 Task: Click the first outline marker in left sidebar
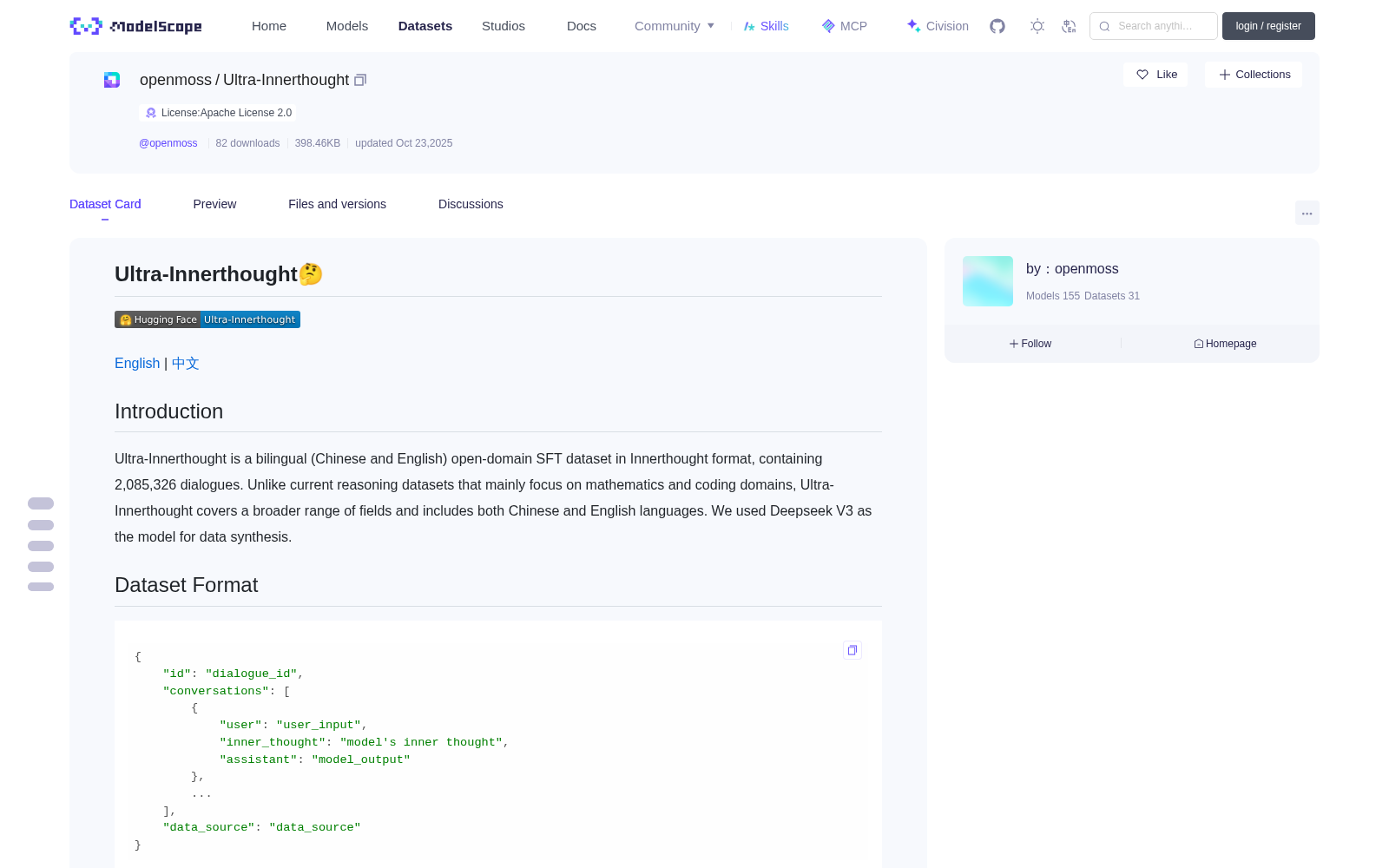41,503
